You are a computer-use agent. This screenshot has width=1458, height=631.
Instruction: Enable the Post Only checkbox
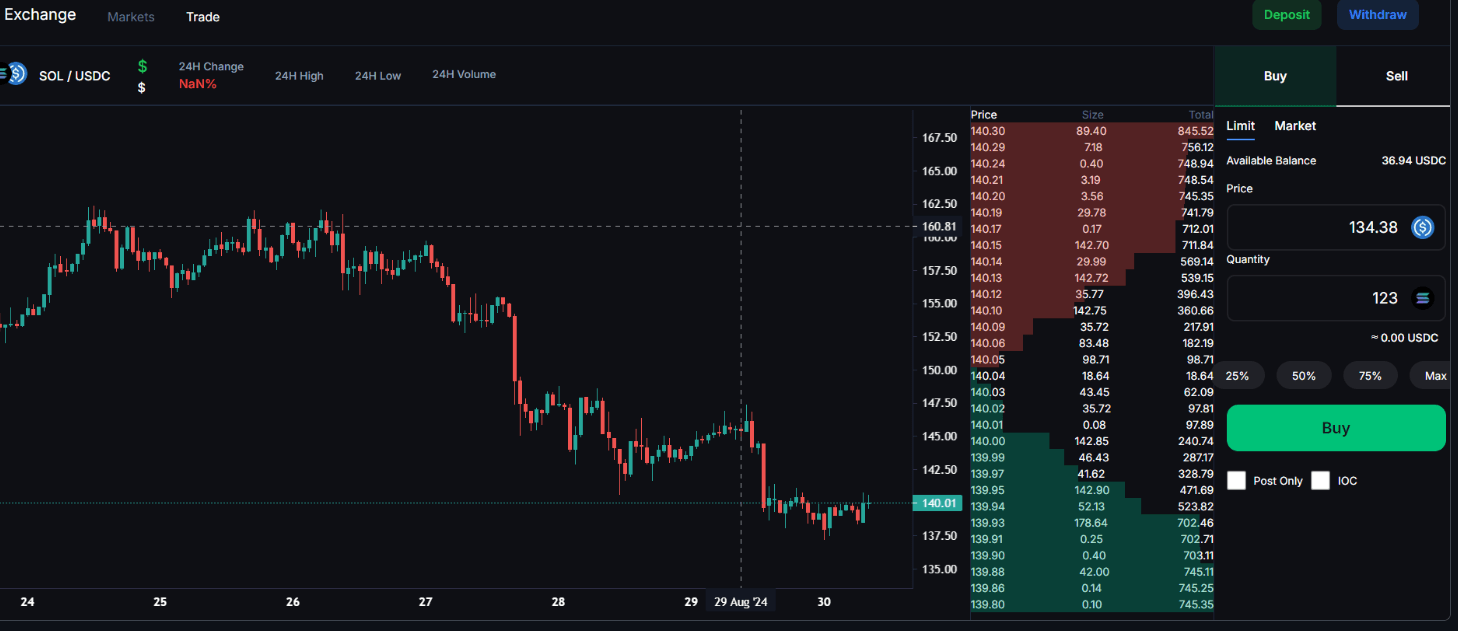pos(1236,480)
